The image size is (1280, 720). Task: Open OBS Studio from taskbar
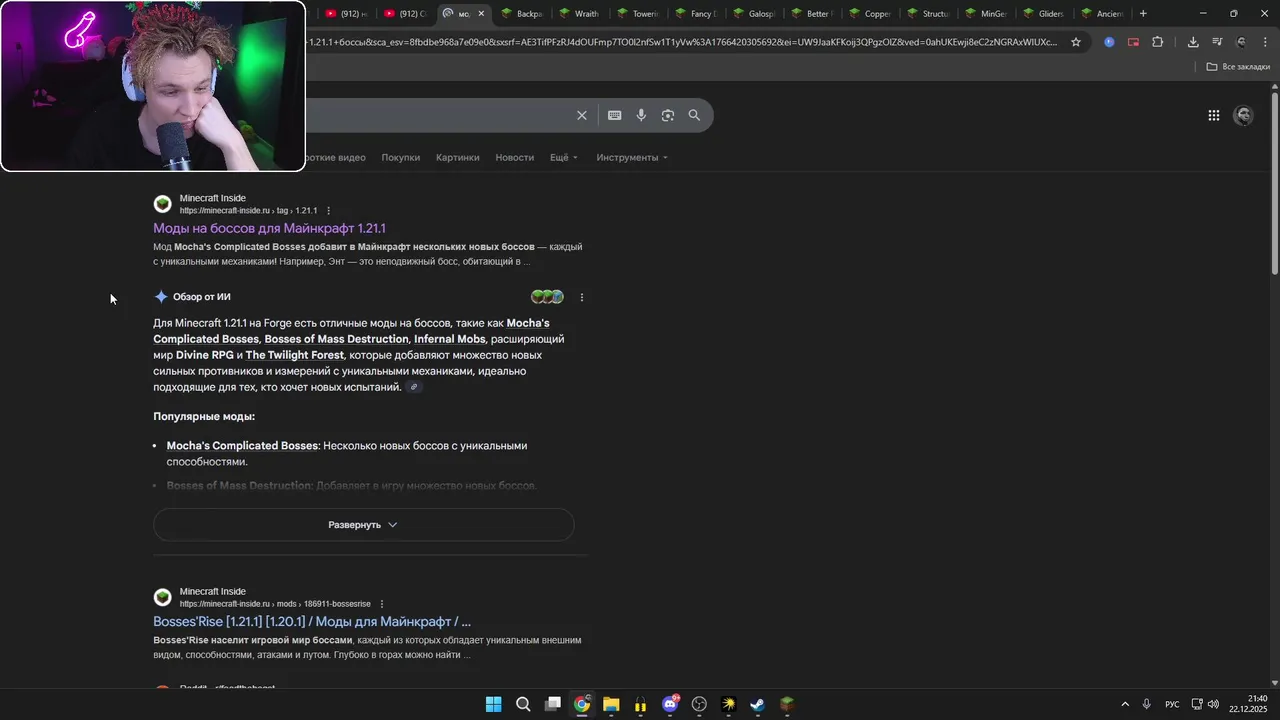point(699,704)
